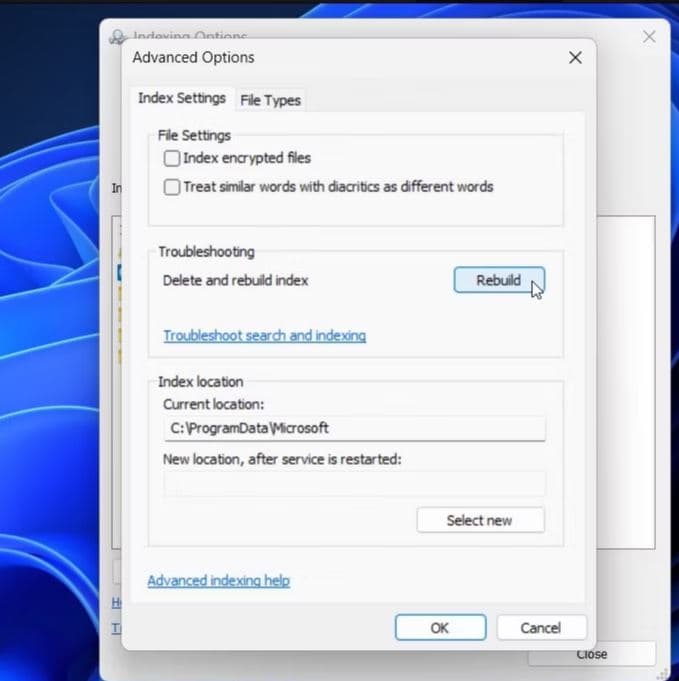Confirm settings with the OK button
The height and width of the screenshot is (681, 679).
440,628
